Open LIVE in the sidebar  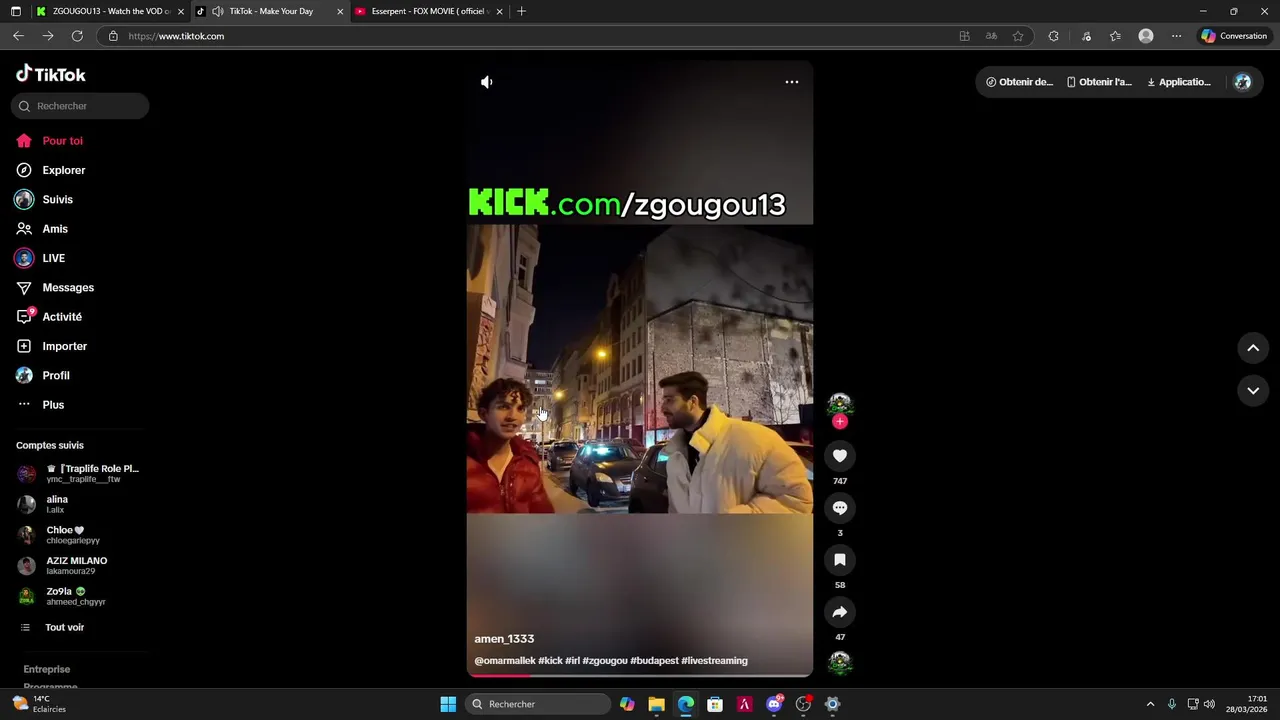53,258
